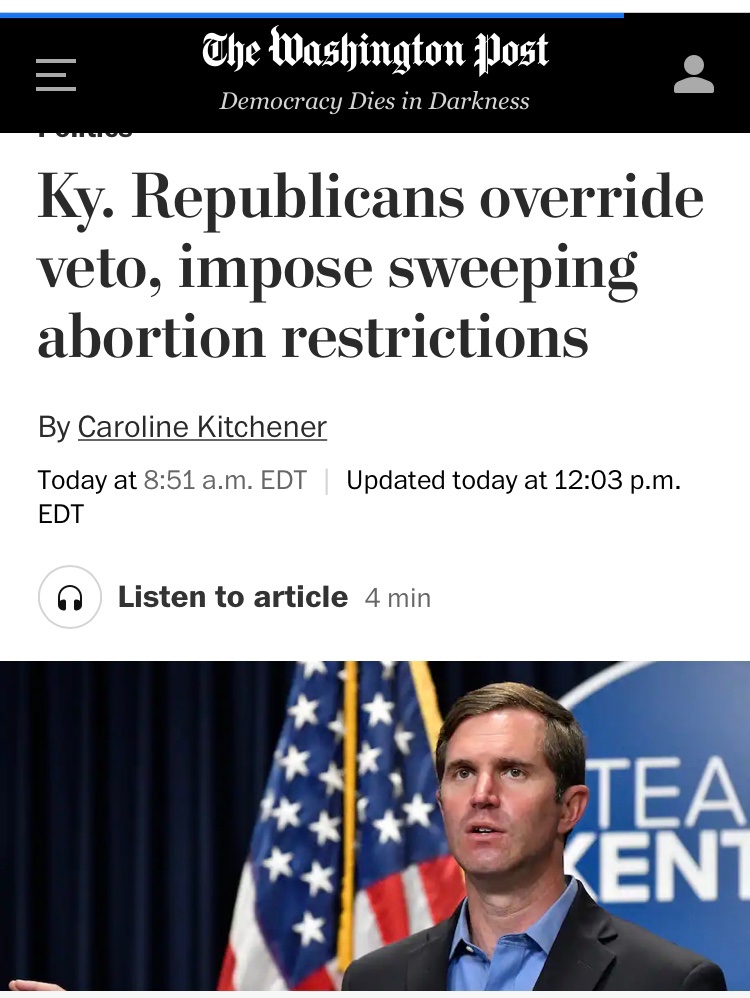Viewport: 750px width, 998px height.
Task: Click the "Listen to article" label
Action: tap(232, 597)
